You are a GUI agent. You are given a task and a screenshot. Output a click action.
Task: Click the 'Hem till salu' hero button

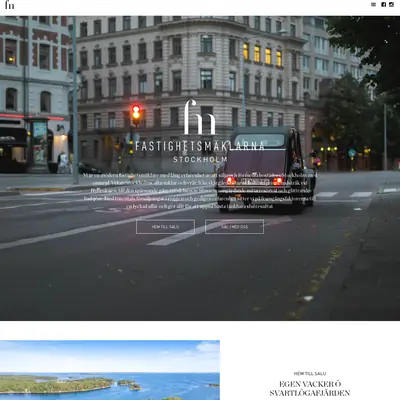tap(165, 227)
